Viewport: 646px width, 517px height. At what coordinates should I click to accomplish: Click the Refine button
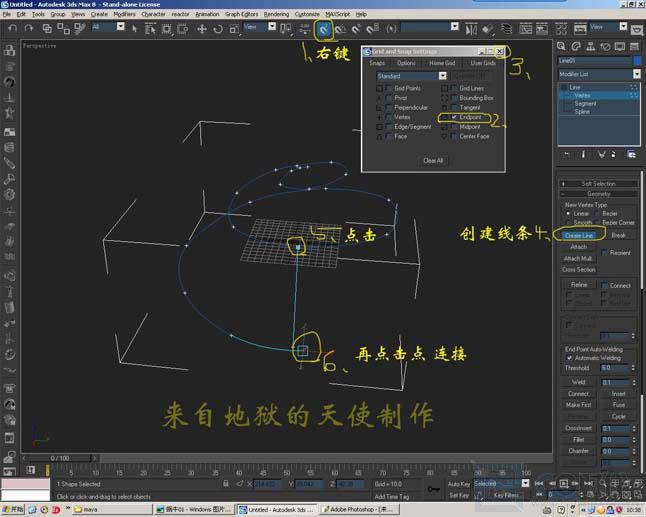click(579, 285)
